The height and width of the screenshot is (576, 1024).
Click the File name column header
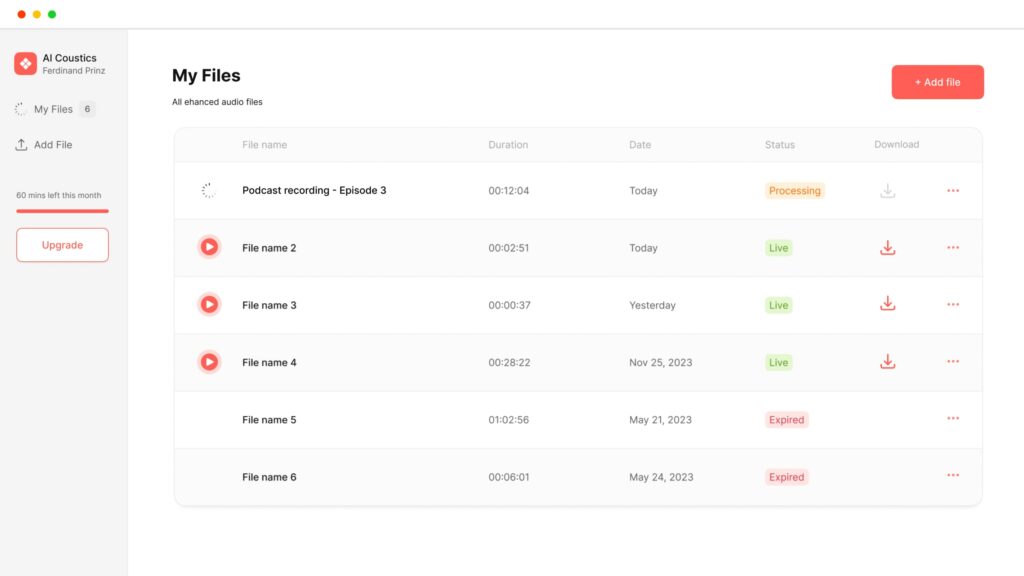[264, 145]
